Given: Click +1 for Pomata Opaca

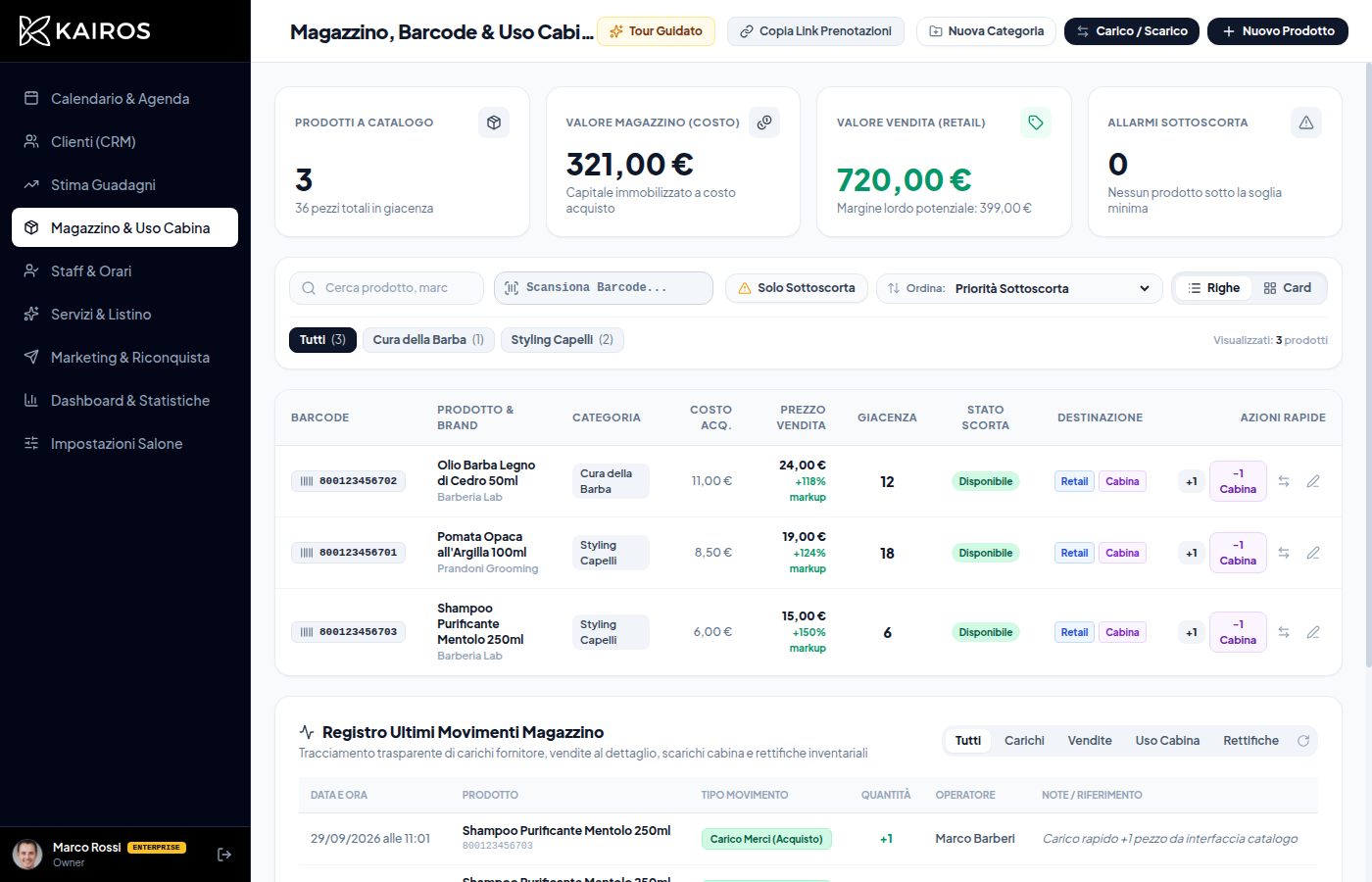Looking at the screenshot, I should [1192, 553].
